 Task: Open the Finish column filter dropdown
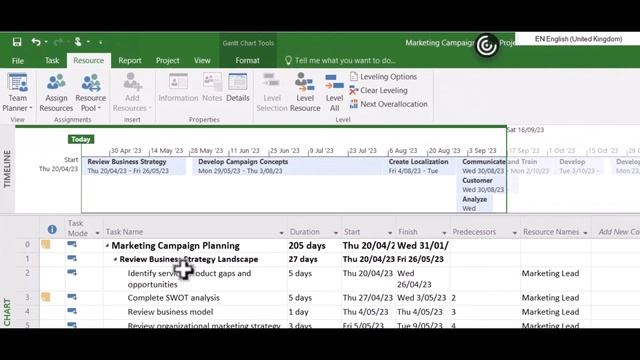coord(444,233)
